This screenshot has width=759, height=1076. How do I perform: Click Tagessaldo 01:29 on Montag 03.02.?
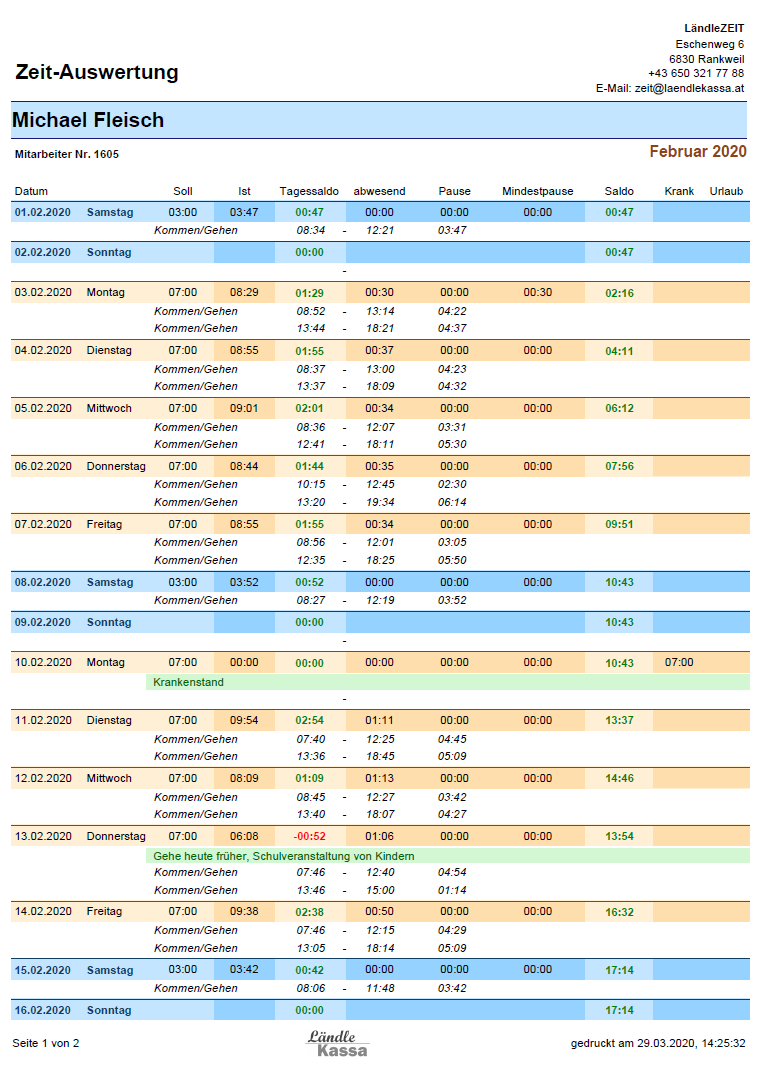tap(310, 293)
